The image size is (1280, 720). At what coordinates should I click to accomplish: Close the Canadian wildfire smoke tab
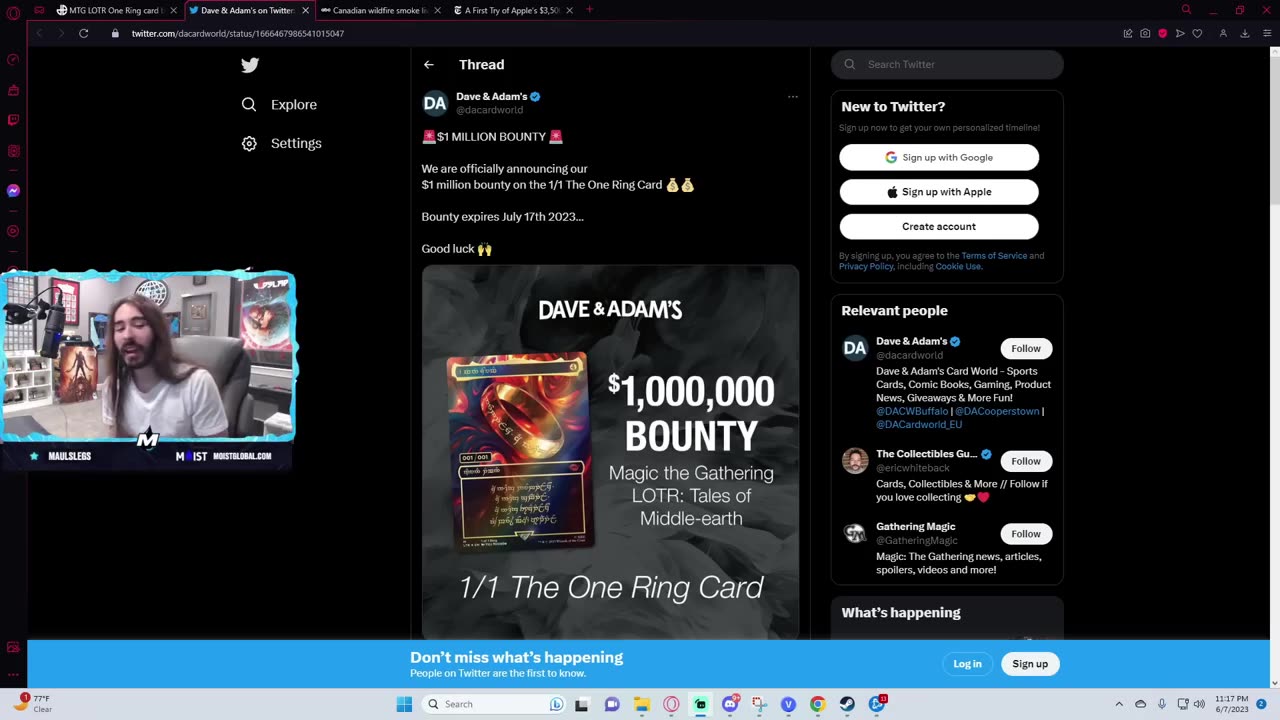pyautogui.click(x=437, y=10)
